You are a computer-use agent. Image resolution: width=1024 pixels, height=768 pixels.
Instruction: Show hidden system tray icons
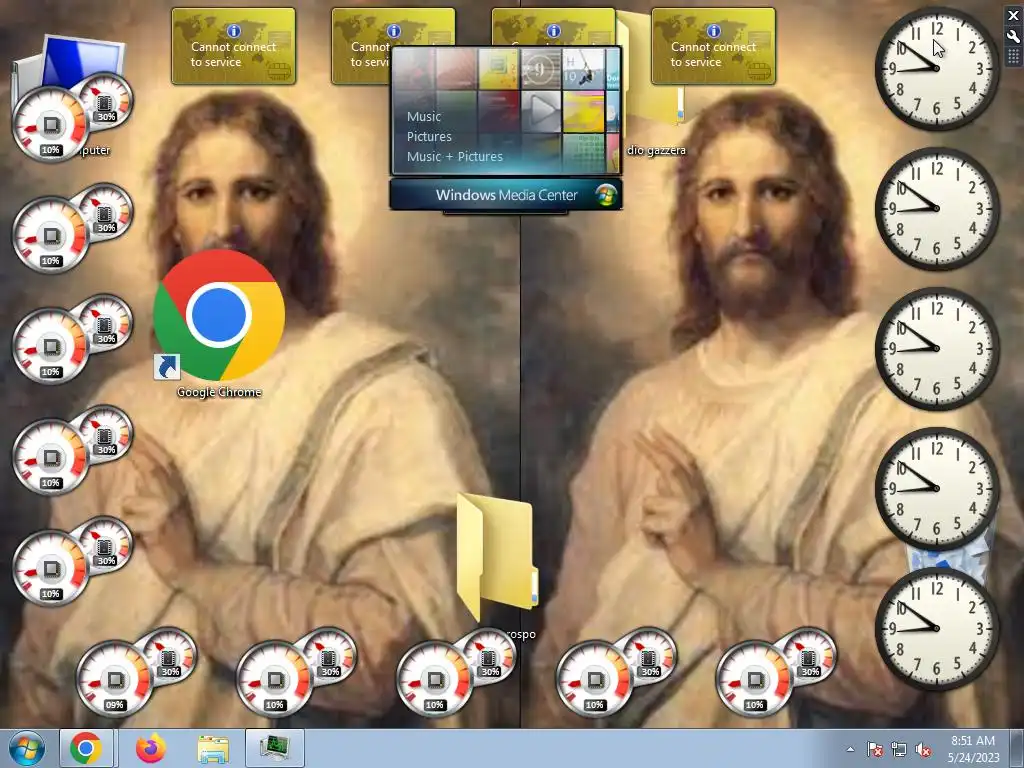[850, 750]
